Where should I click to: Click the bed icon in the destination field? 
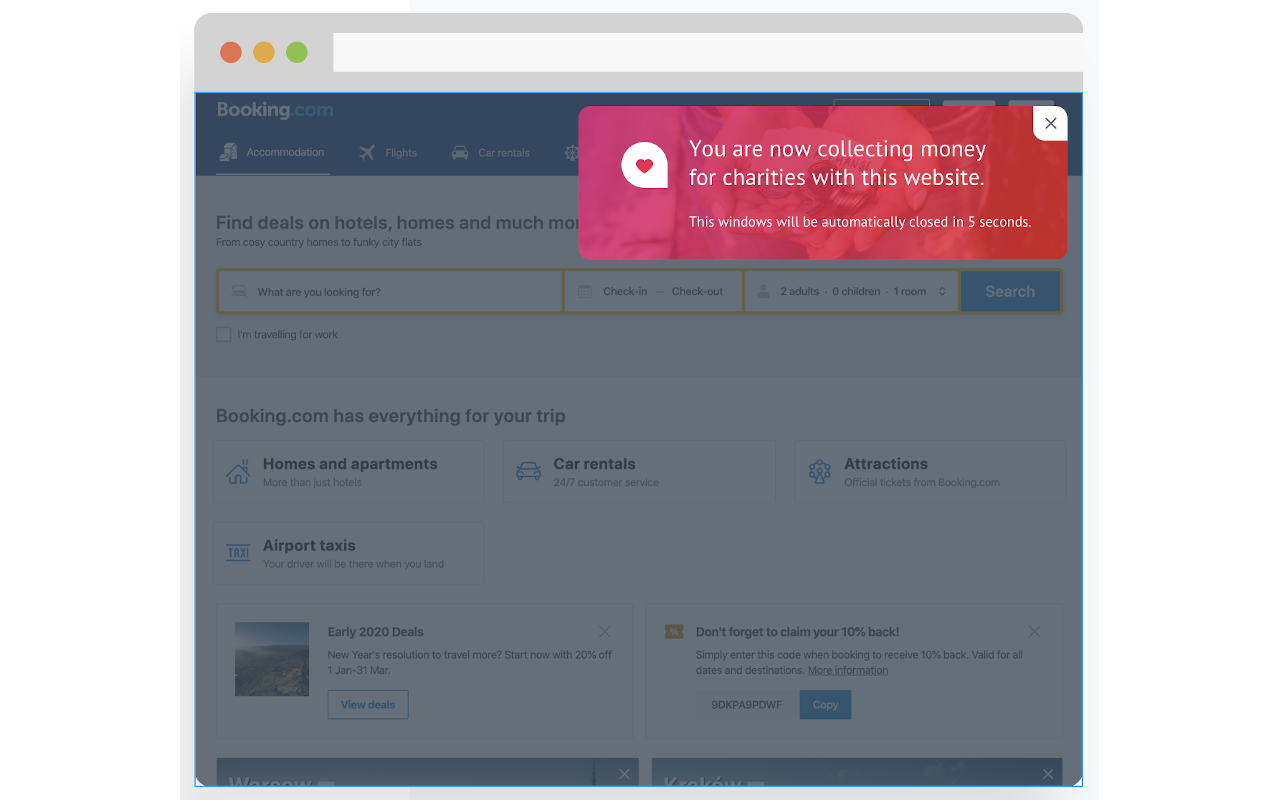coord(239,292)
